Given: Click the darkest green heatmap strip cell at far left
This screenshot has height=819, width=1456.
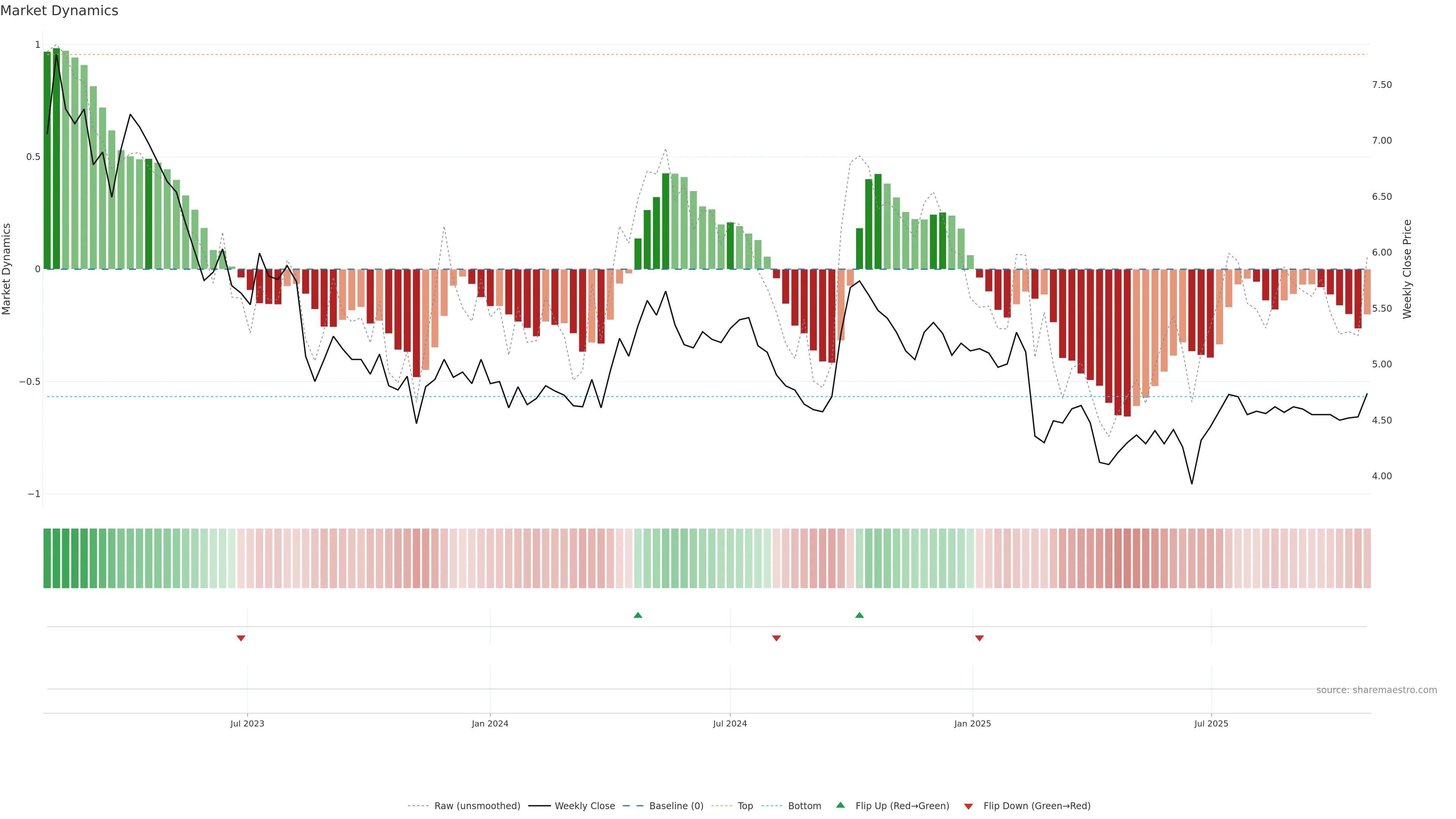Looking at the screenshot, I should tap(47, 559).
